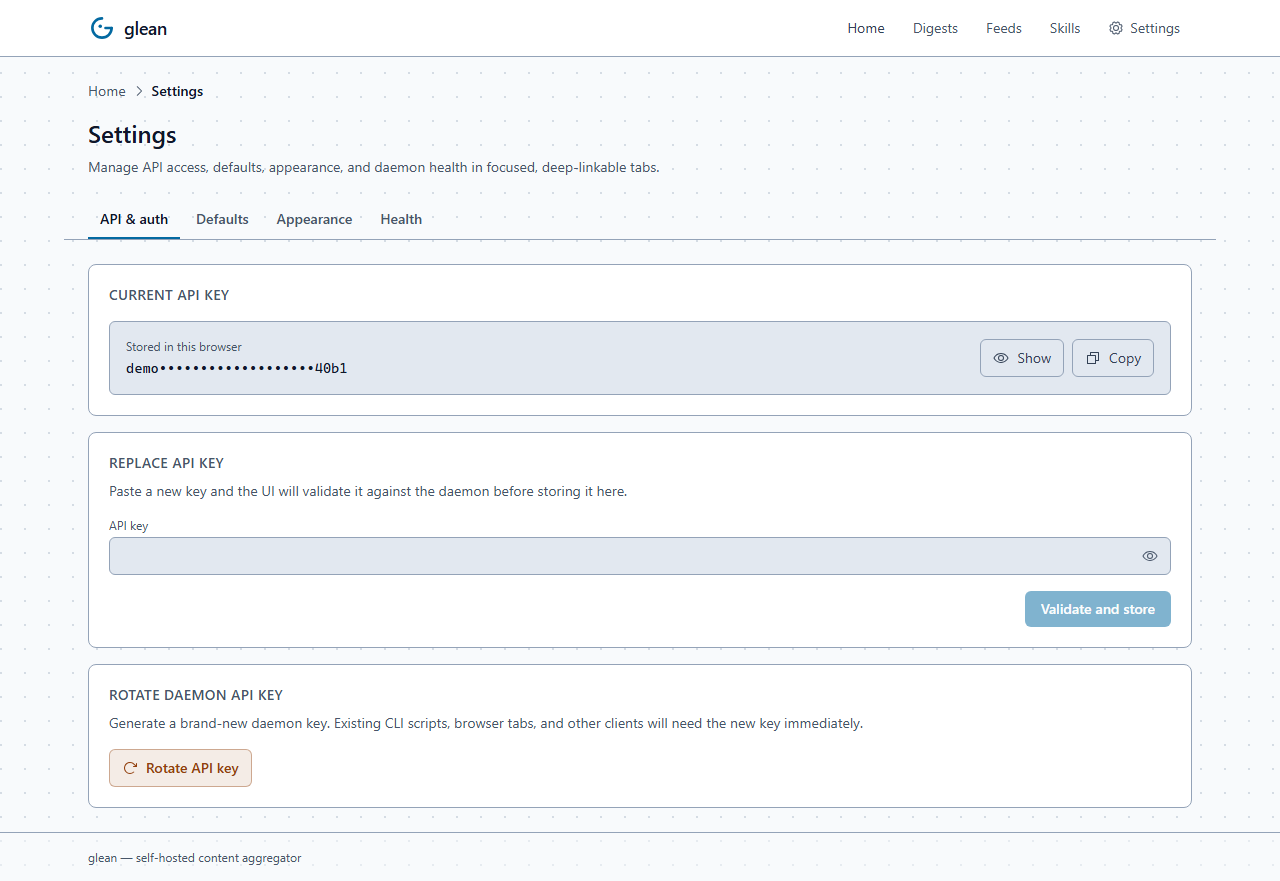Open the Skills page
1280x881 pixels.
pyautogui.click(x=1065, y=28)
